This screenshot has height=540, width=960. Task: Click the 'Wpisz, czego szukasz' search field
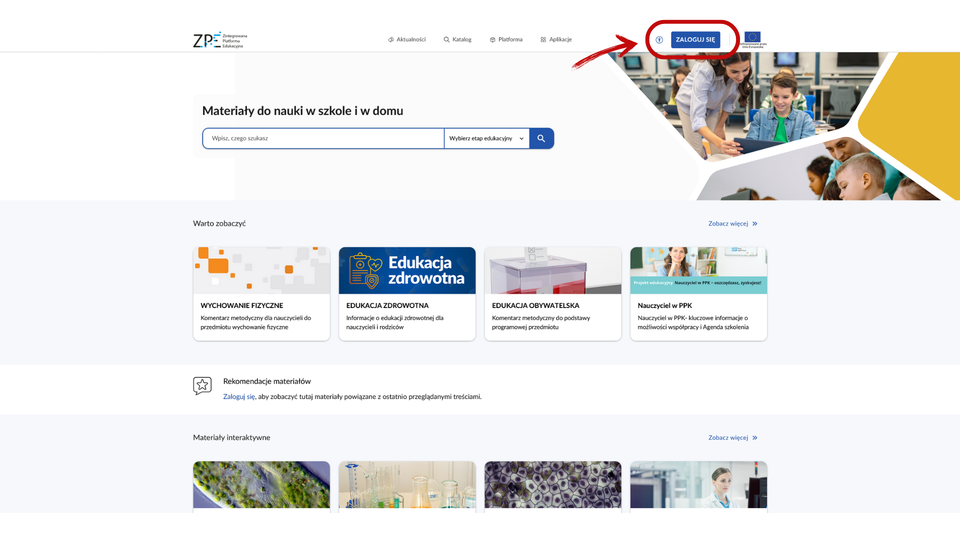[x=323, y=139]
